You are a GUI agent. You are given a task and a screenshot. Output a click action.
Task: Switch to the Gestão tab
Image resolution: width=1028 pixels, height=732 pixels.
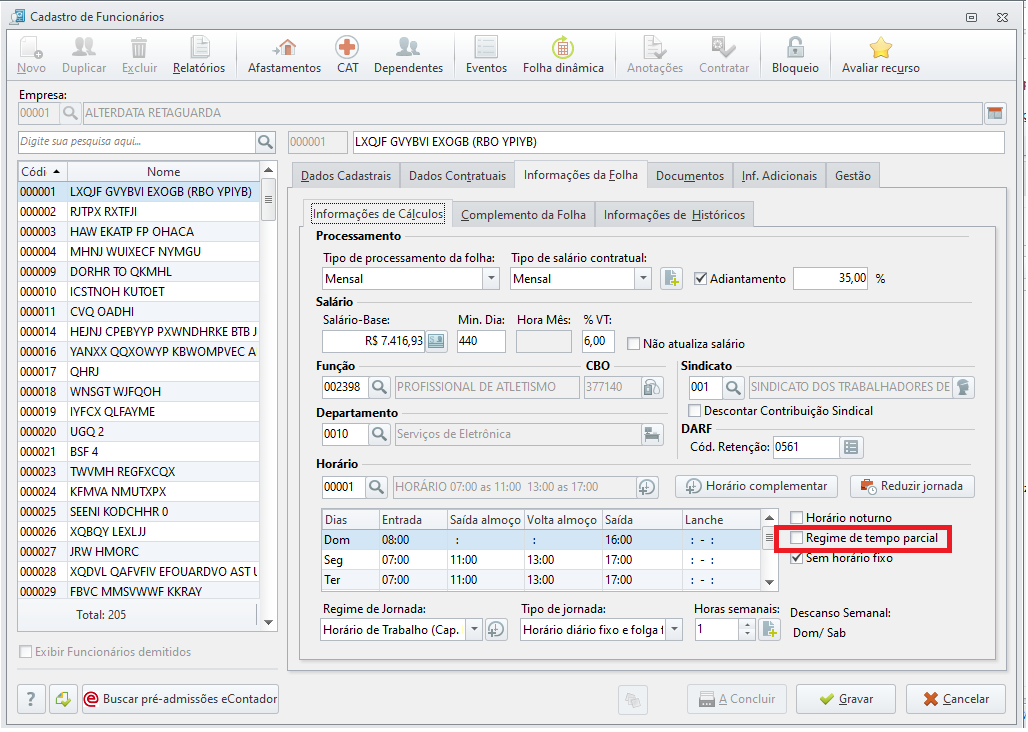[852, 176]
